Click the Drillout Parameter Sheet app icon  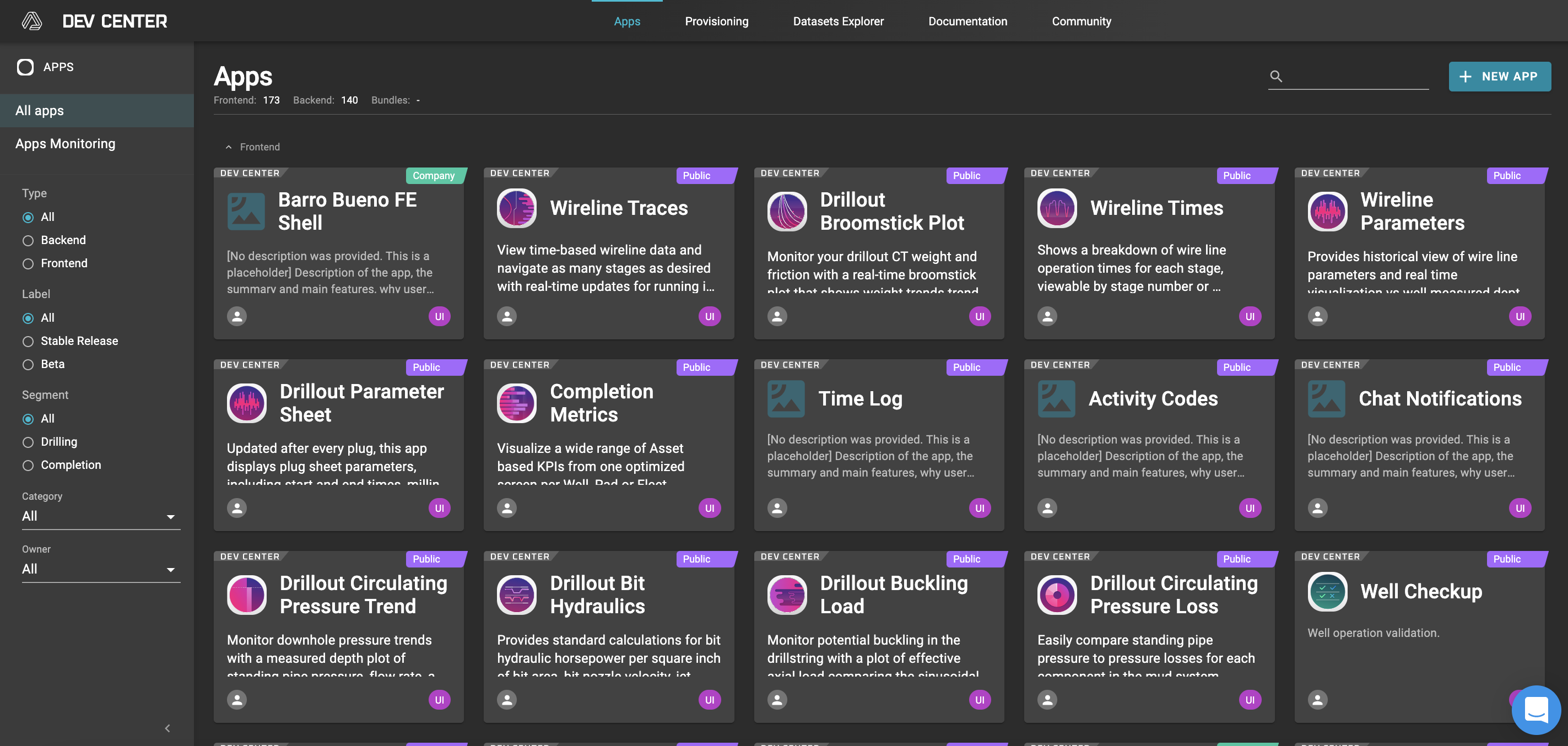tap(246, 403)
